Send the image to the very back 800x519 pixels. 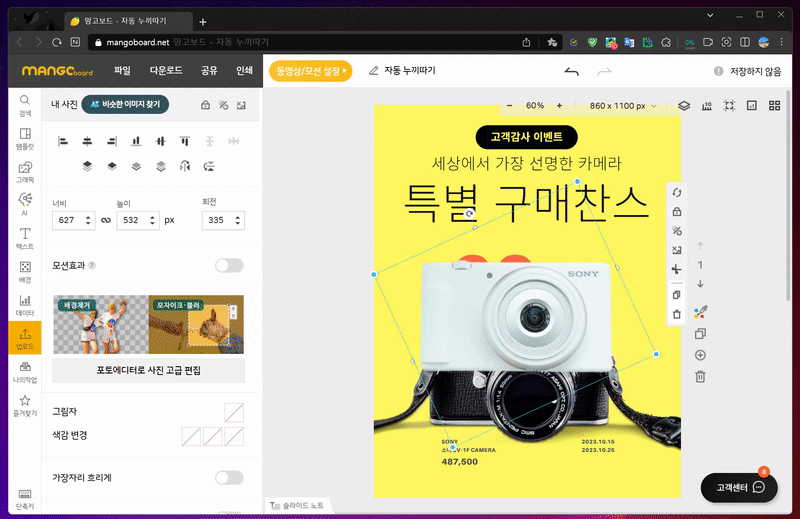(x=161, y=166)
